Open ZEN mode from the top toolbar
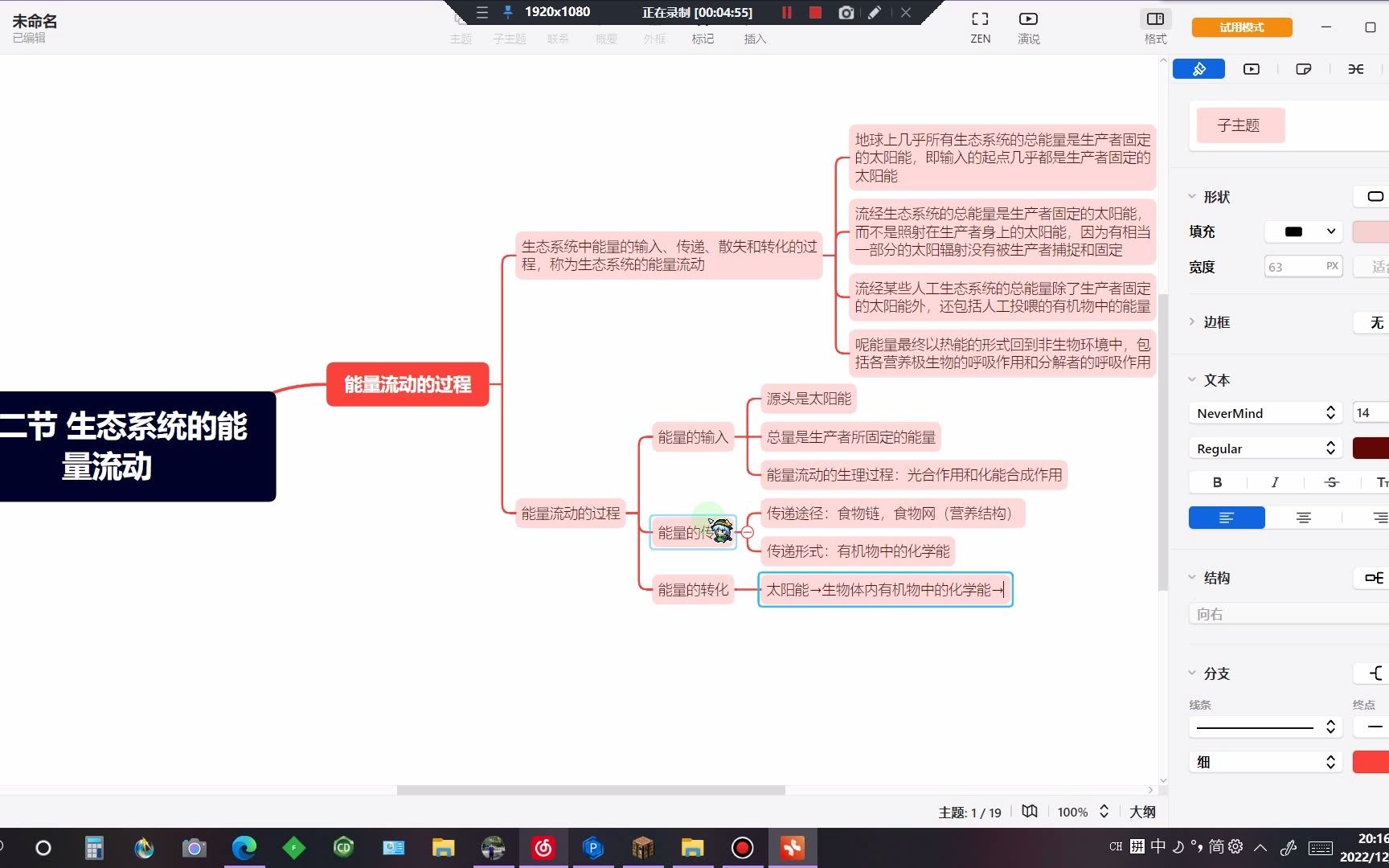This screenshot has width=1389, height=868. coord(980,27)
